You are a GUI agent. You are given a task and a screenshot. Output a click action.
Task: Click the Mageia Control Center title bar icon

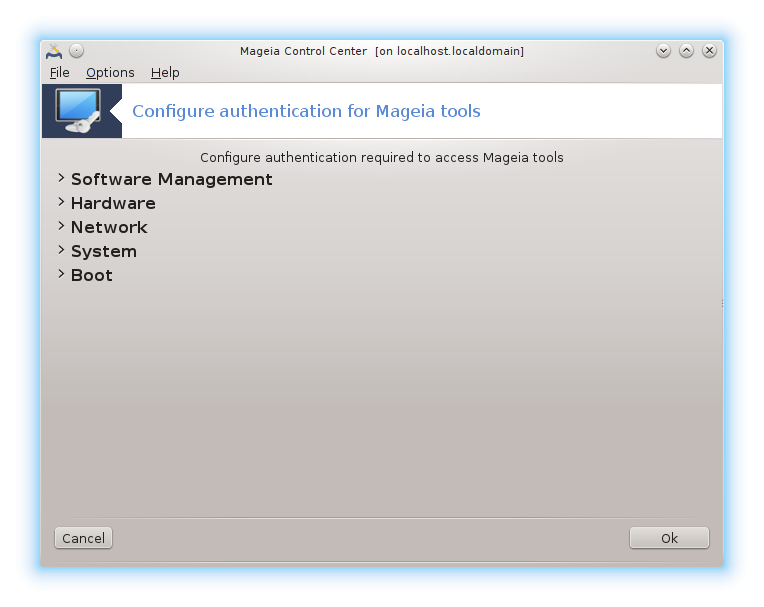click(x=54, y=51)
